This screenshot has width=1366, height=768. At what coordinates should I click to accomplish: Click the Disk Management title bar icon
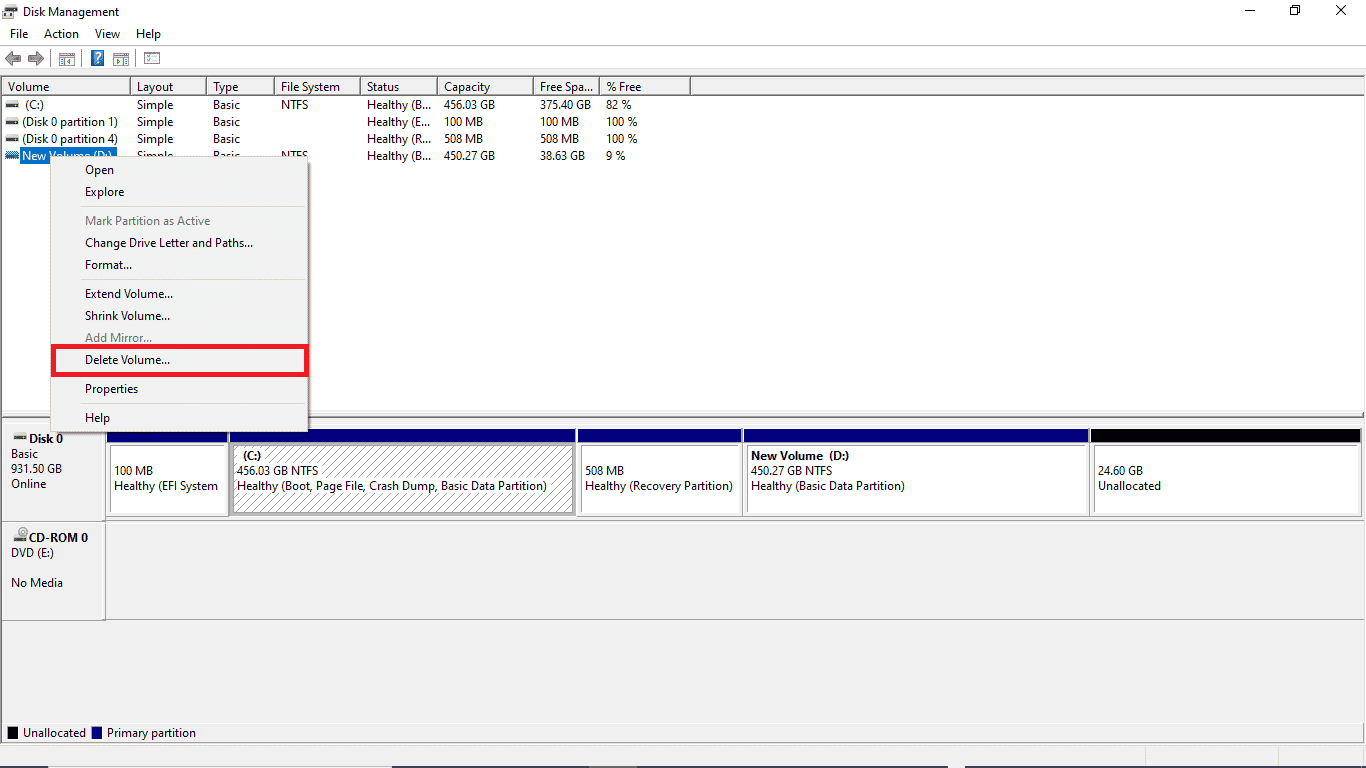(11, 11)
